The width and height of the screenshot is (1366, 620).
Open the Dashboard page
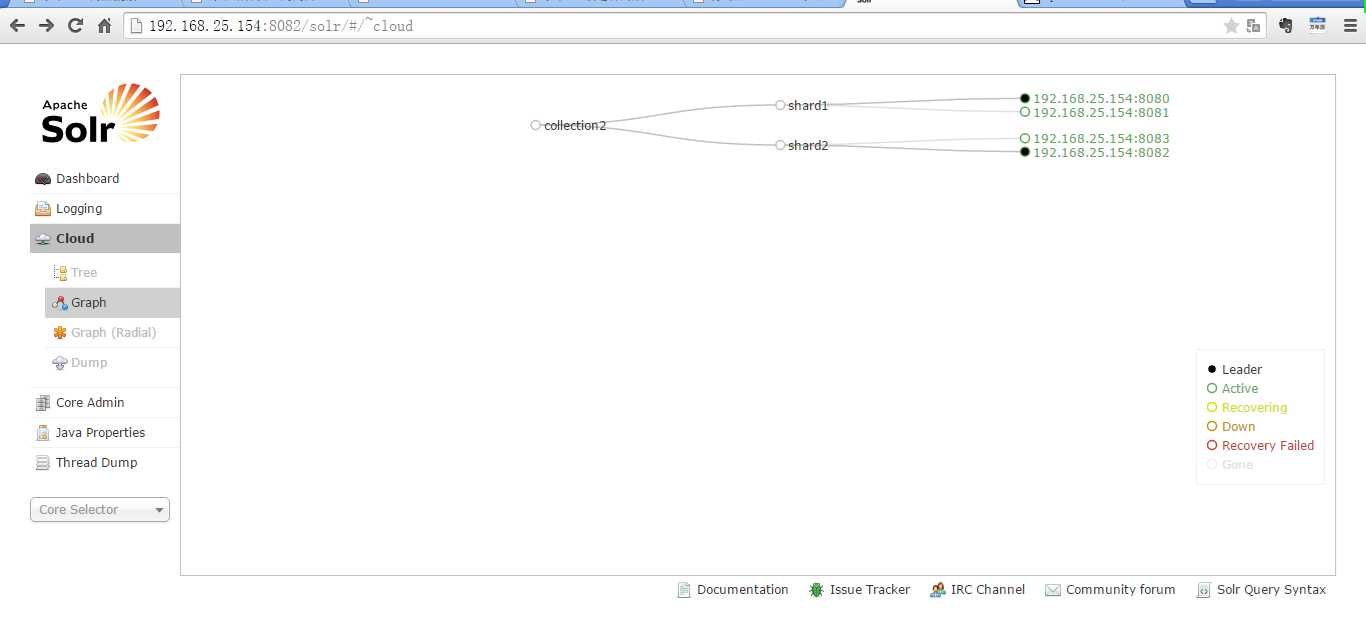point(105,179)
